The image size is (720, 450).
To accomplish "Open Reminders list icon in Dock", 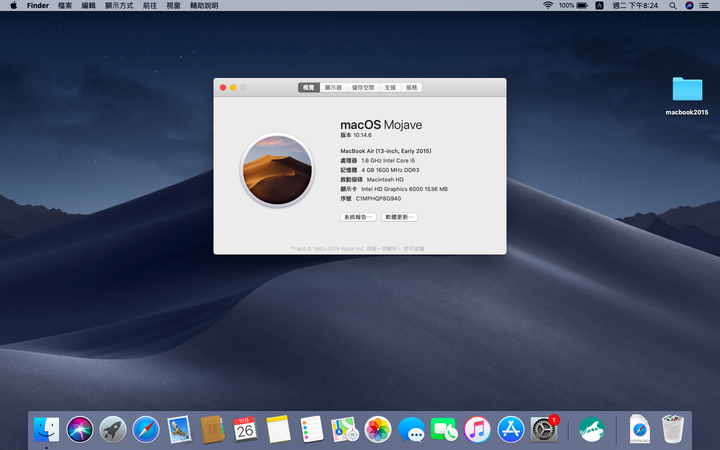I will click(x=312, y=430).
